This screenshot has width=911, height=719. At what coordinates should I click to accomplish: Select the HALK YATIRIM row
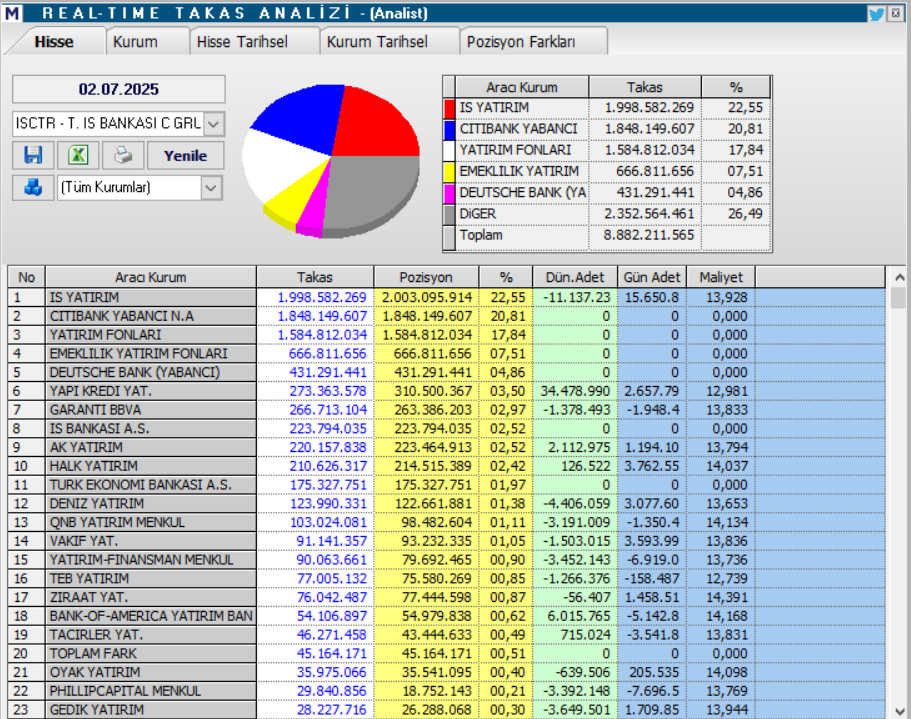[446, 466]
